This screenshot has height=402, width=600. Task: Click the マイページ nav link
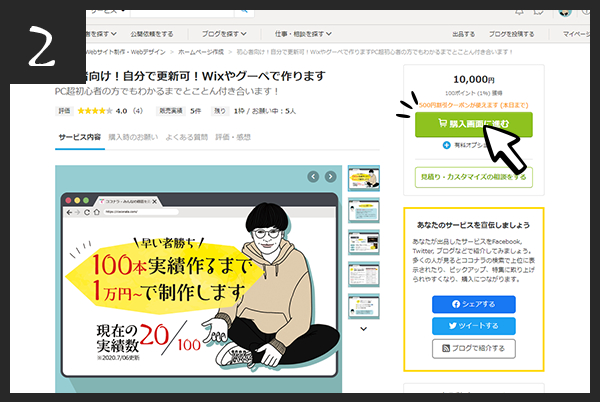(x=576, y=34)
